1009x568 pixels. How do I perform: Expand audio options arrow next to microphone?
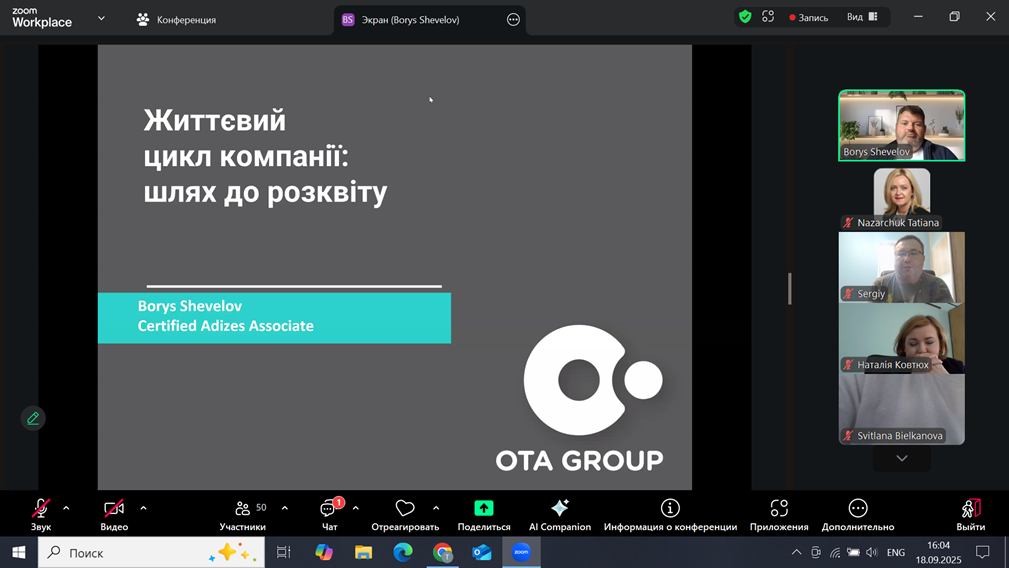pos(67,508)
